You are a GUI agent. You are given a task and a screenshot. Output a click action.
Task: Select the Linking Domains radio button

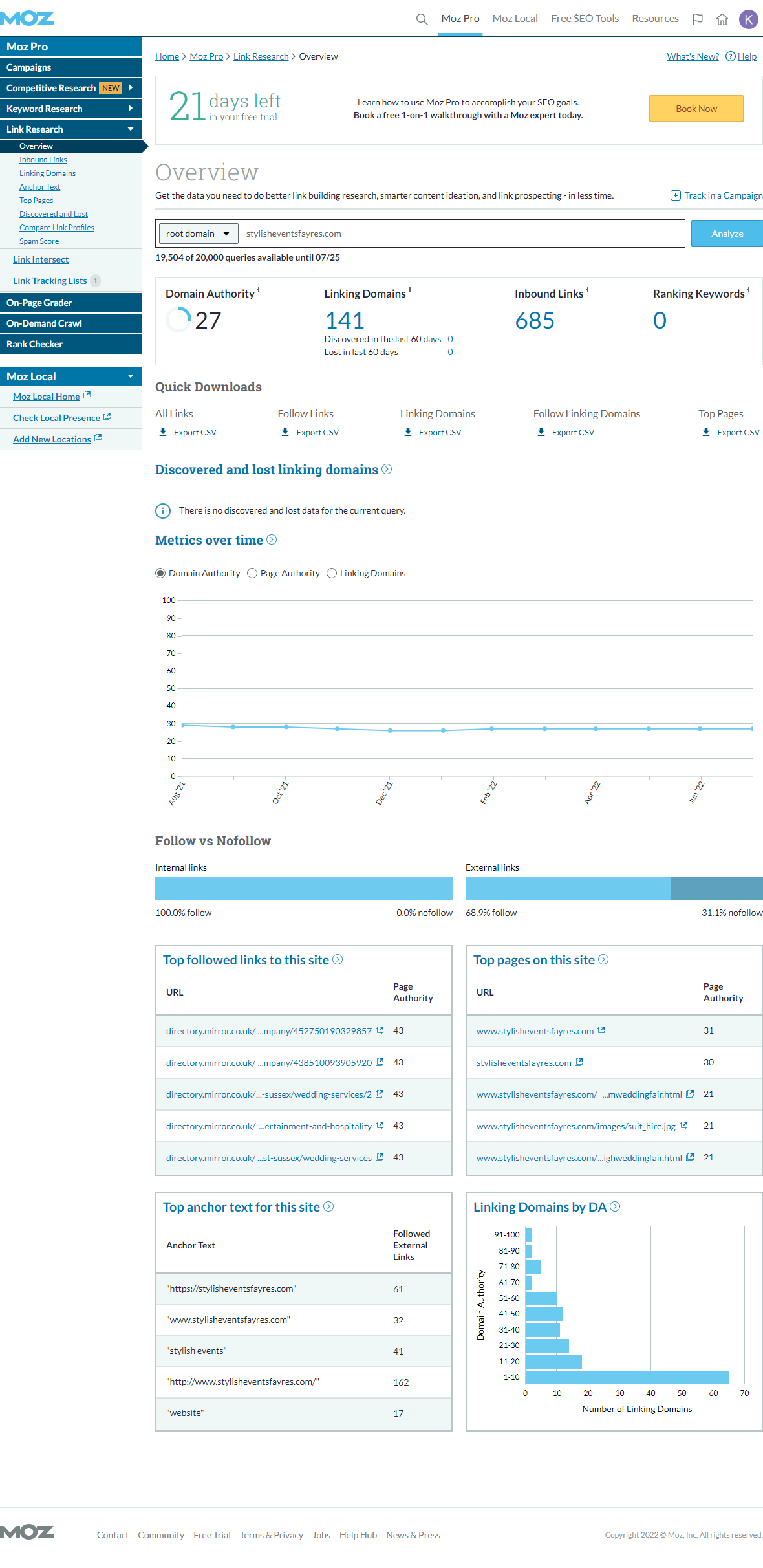pyautogui.click(x=332, y=573)
